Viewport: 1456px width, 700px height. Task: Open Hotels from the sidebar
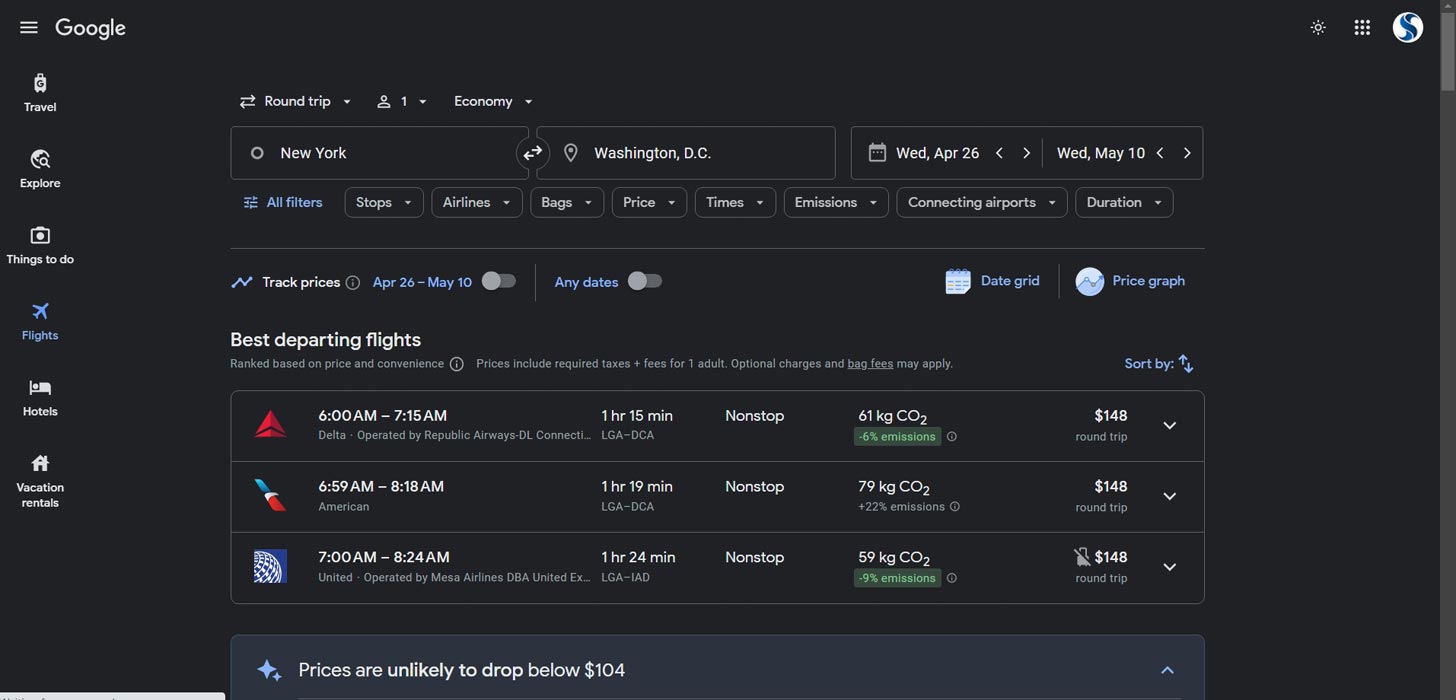point(40,397)
